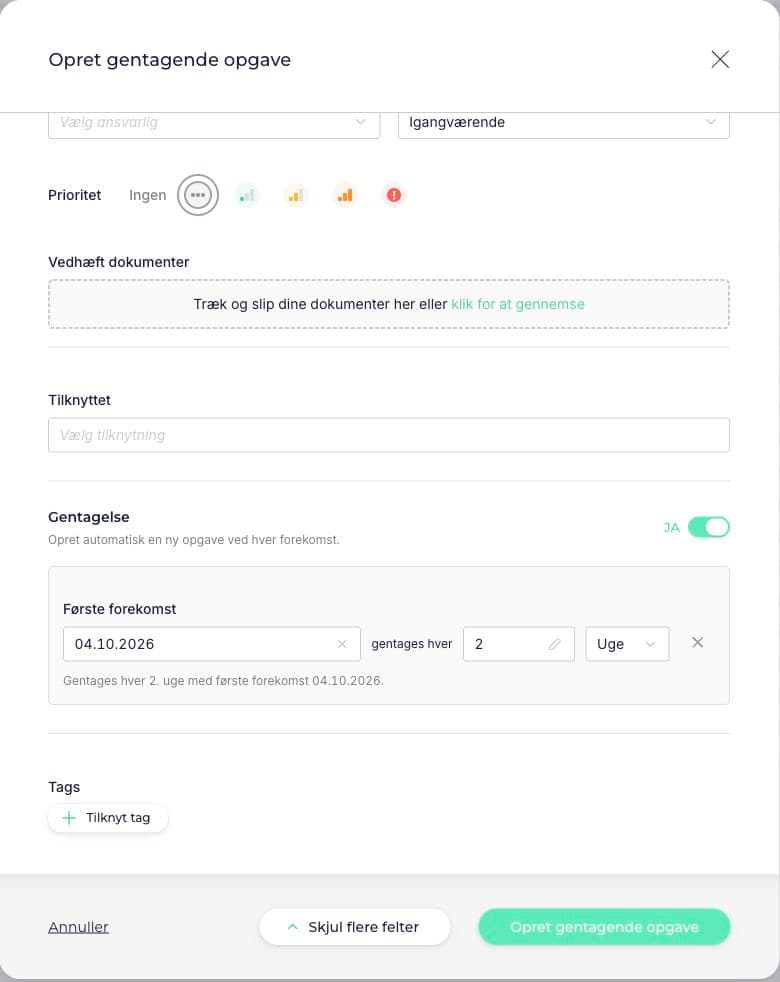Choose the high priority orange bars icon
The image size is (780, 982).
click(x=345, y=195)
